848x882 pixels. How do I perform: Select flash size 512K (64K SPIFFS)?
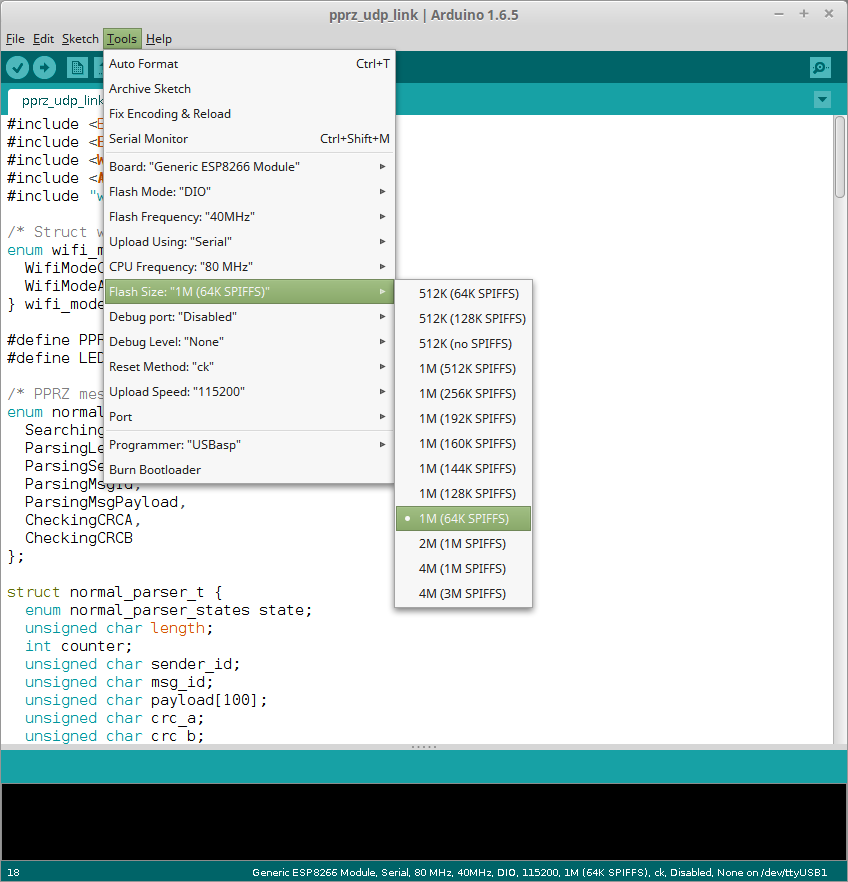(x=463, y=294)
